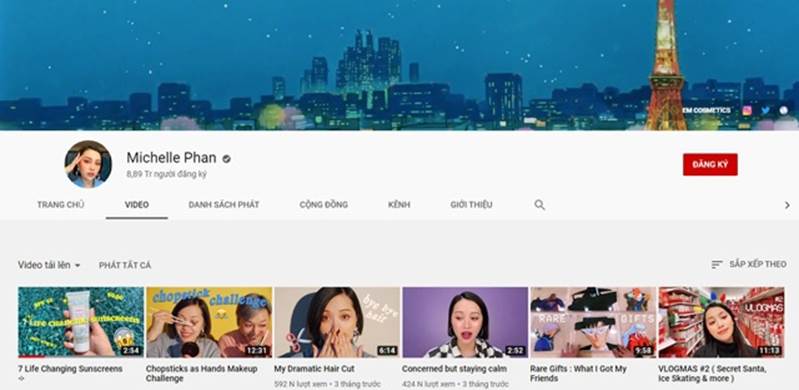Click the Michelle Phan channel name
Image resolution: width=799 pixels, height=390 pixels.
[172, 158]
